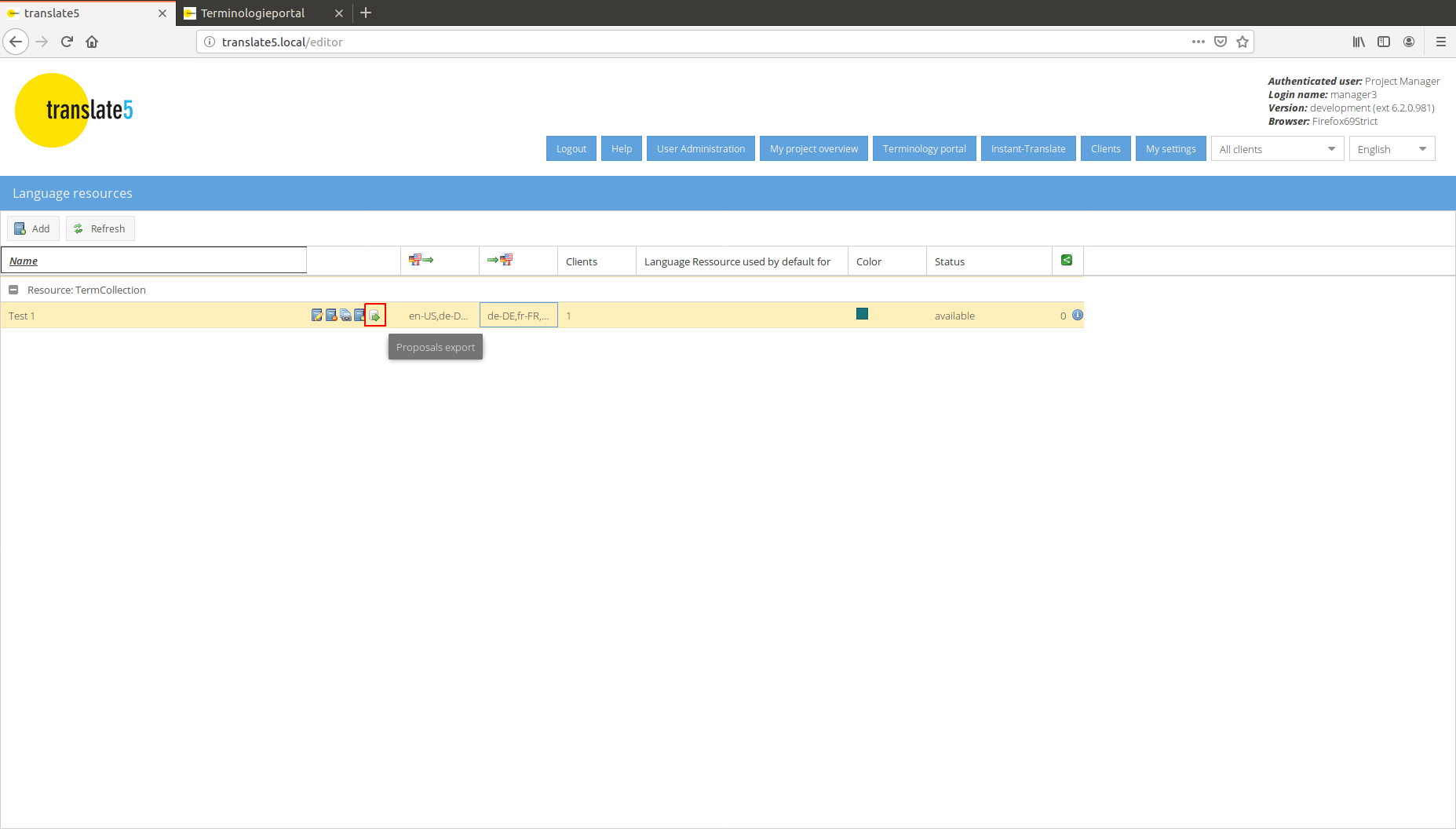Click the Proposals export icon for Test 1
The image size is (1456, 829).
click(375, 316)
